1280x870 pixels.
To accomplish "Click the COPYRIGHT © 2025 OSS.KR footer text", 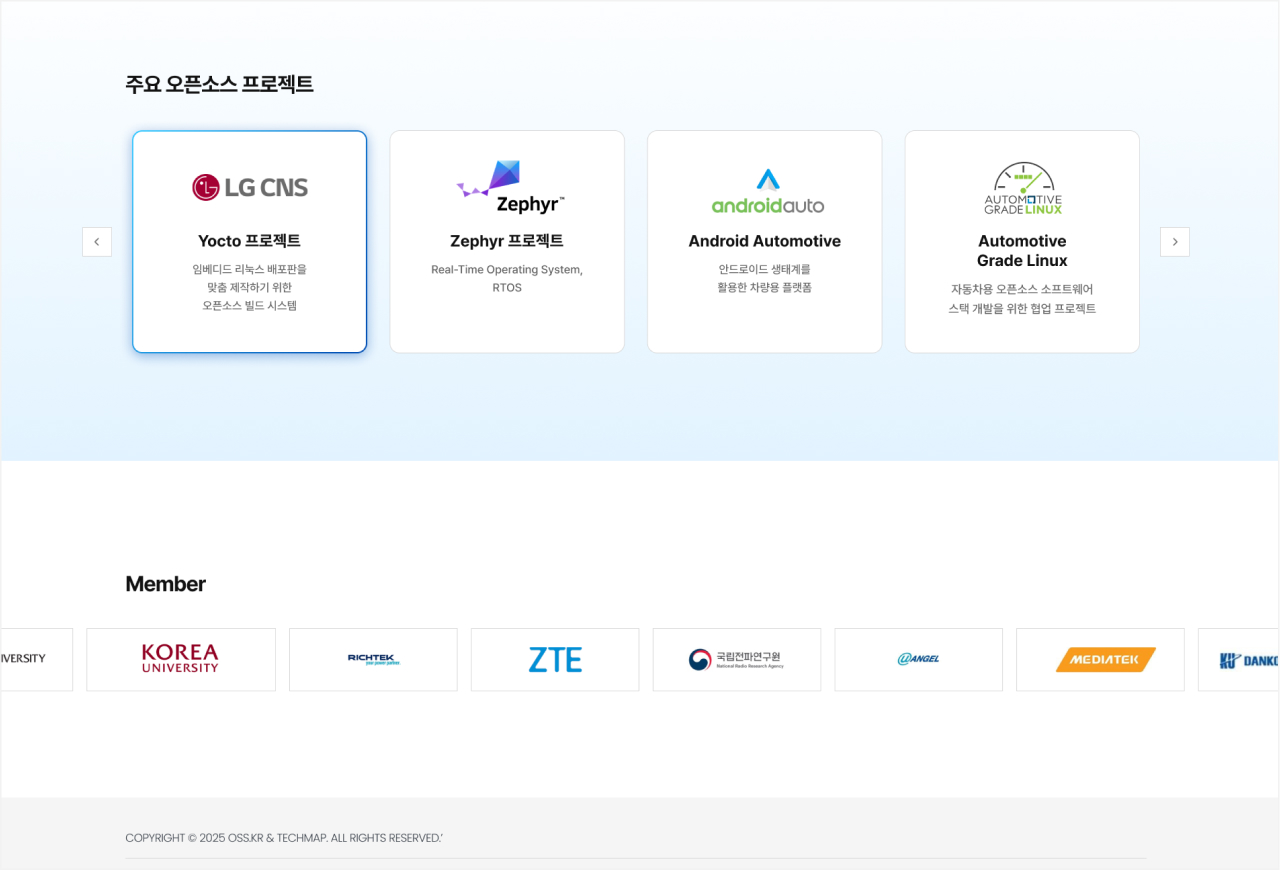I will (284, 838).
